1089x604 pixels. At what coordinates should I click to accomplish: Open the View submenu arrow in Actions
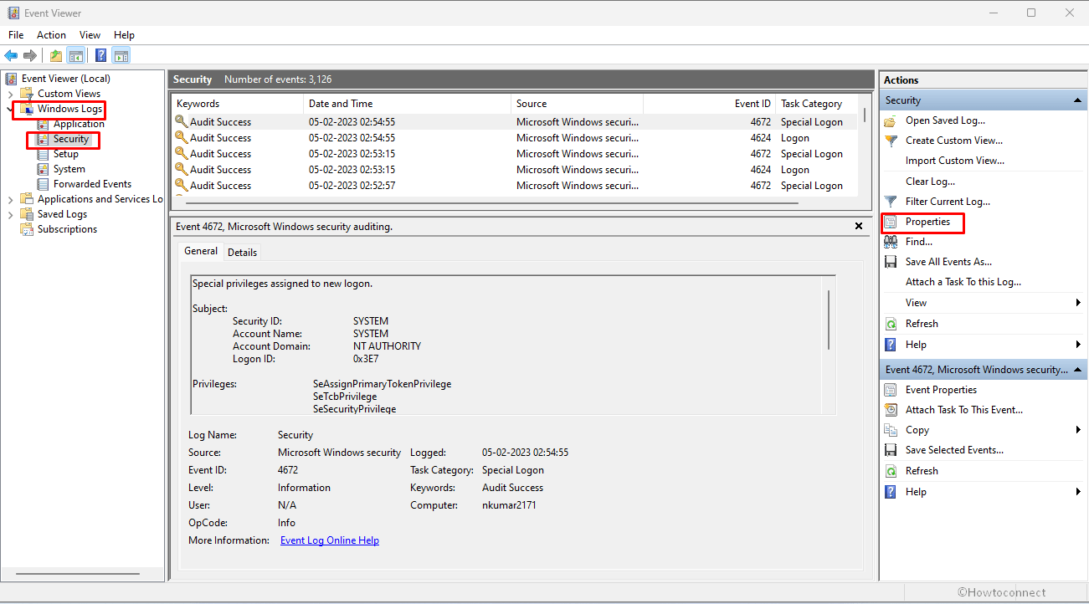(x=1078, y=303)
